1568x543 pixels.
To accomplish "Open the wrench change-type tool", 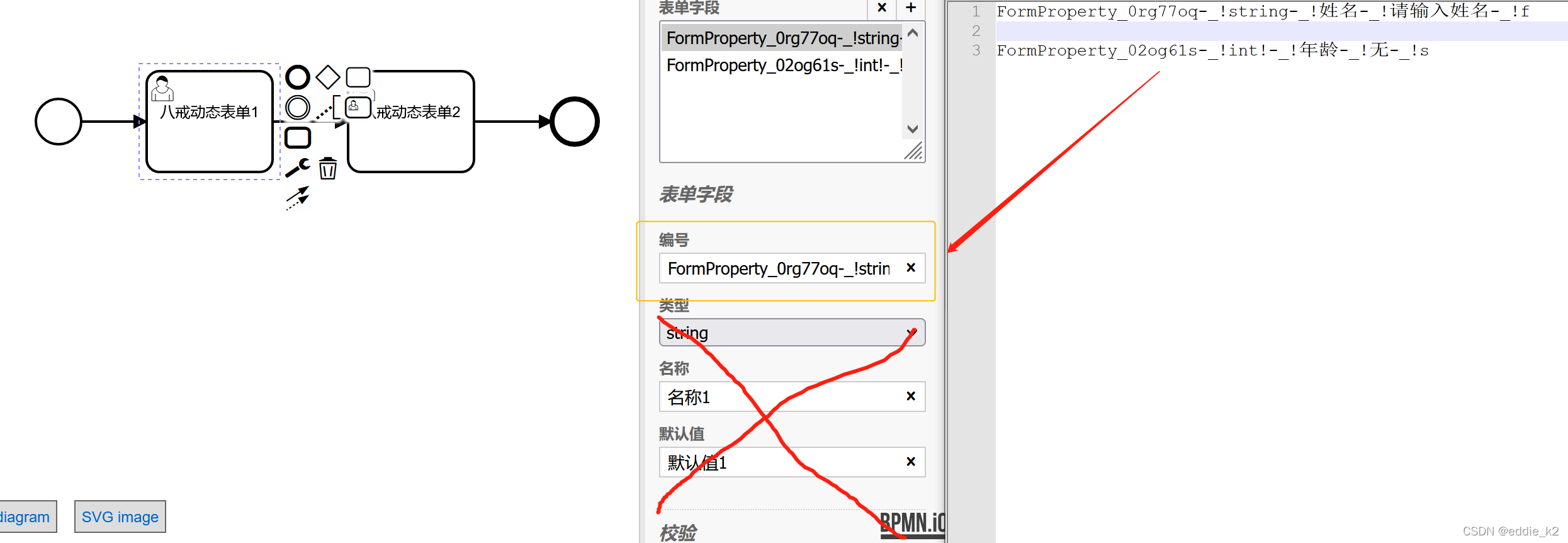I will pos(298,168).
